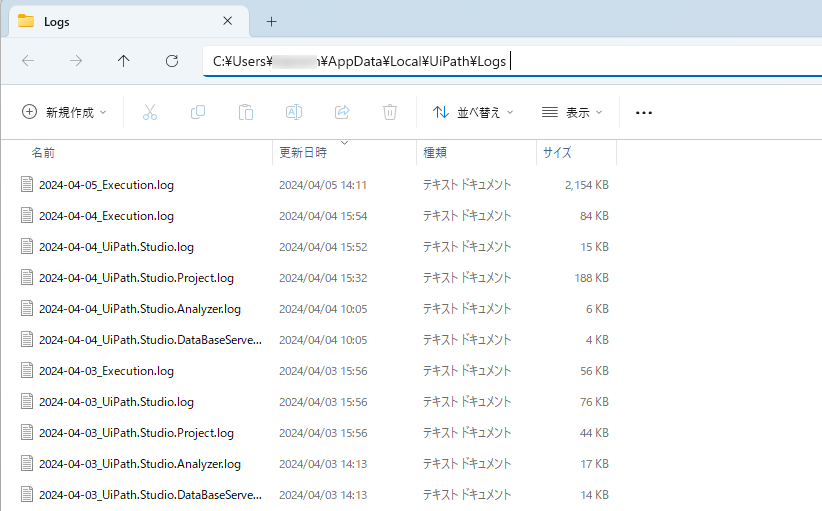
Task: Click the Copy icon in toolbar
Action: tap(198, 112)
